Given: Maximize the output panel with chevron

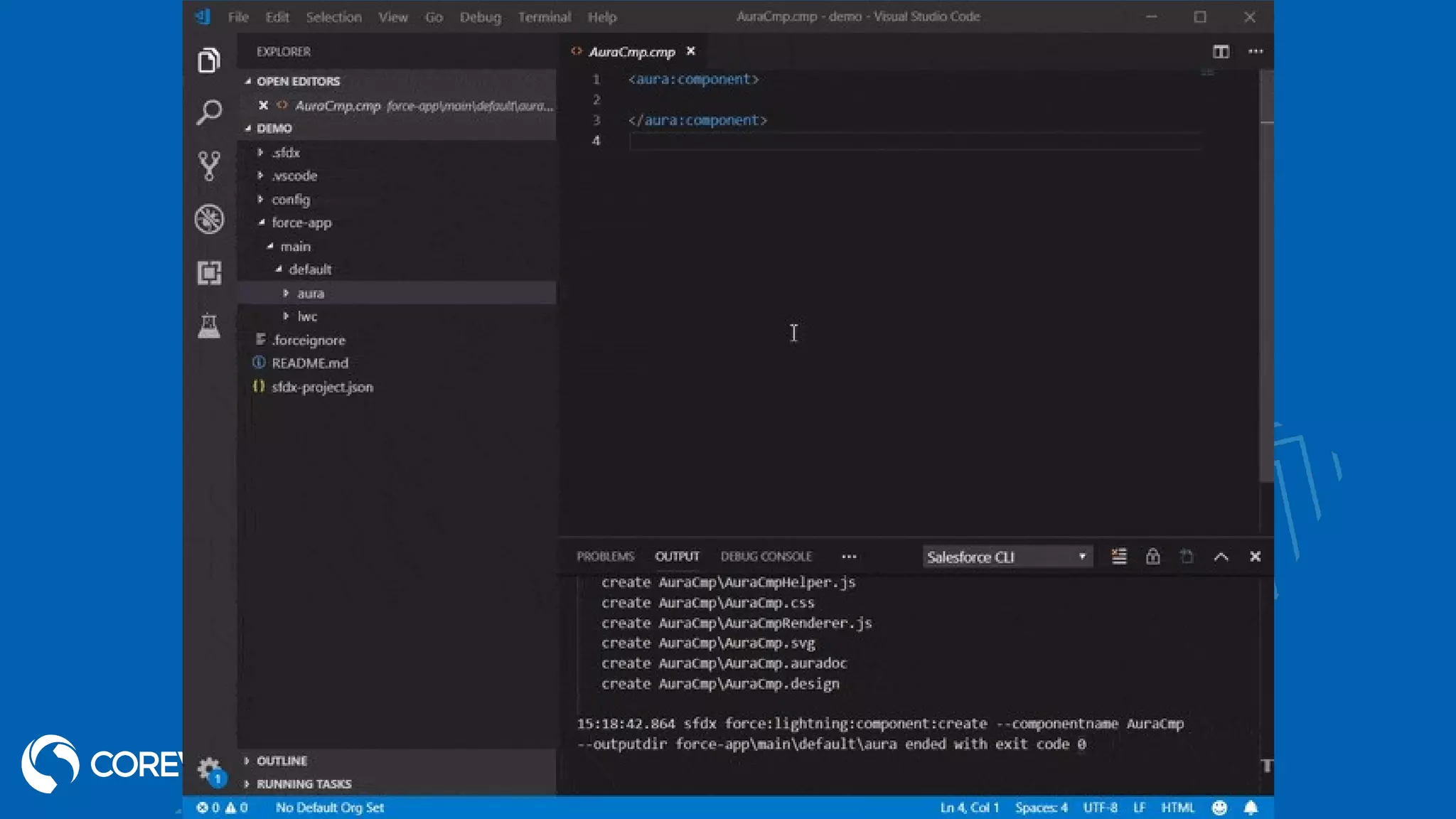Looking at the screenshot, I should 1221,557.
